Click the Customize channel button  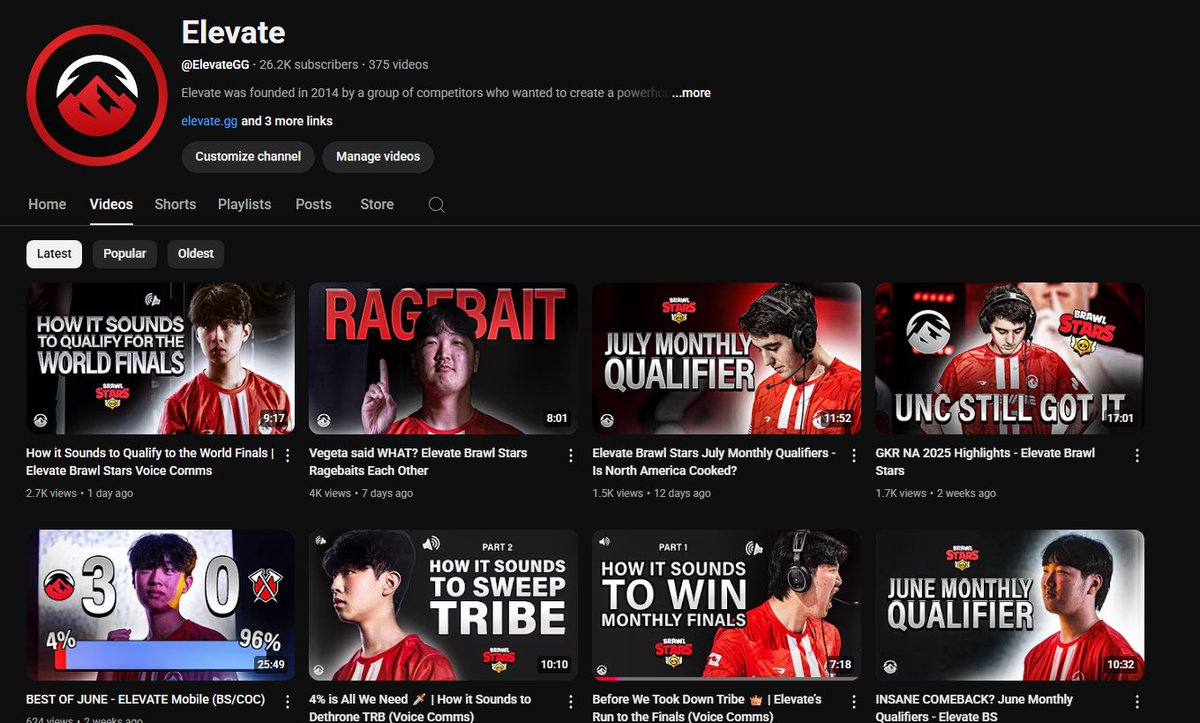(x=248, y=157)
